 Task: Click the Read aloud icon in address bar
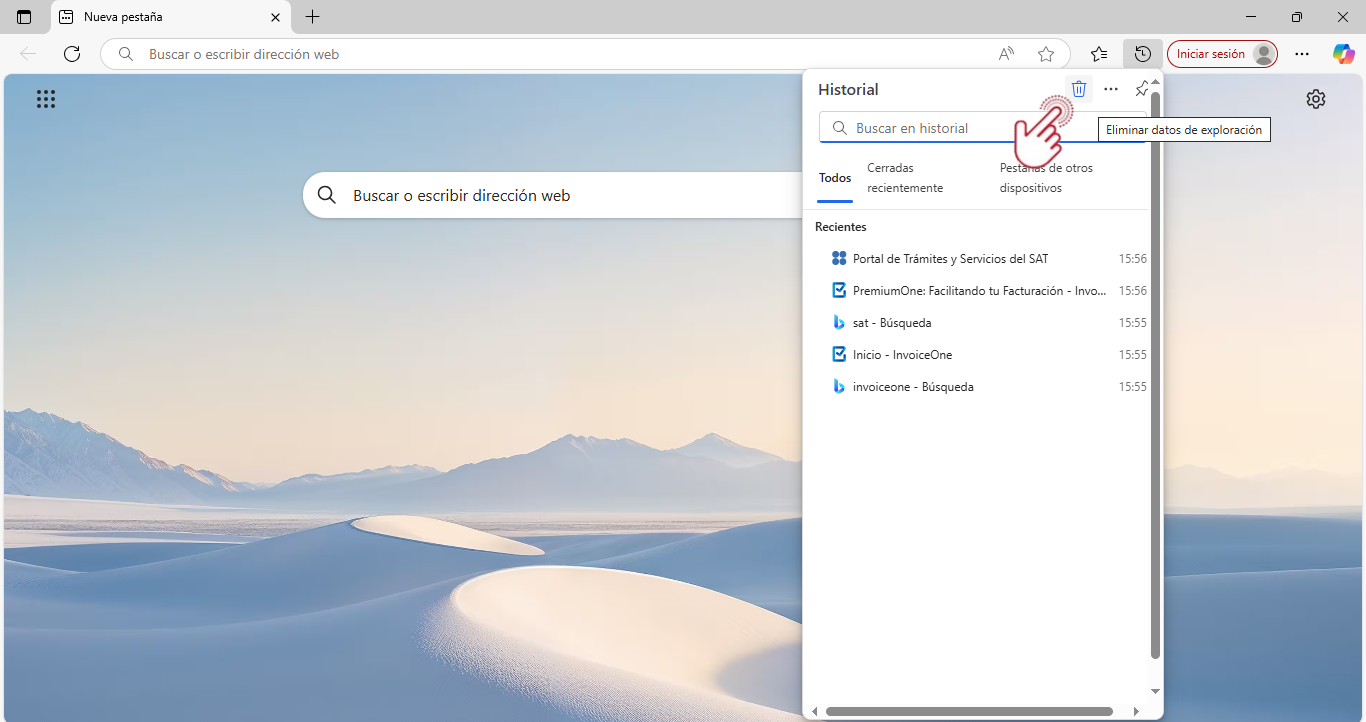[x=1006, y=54]
